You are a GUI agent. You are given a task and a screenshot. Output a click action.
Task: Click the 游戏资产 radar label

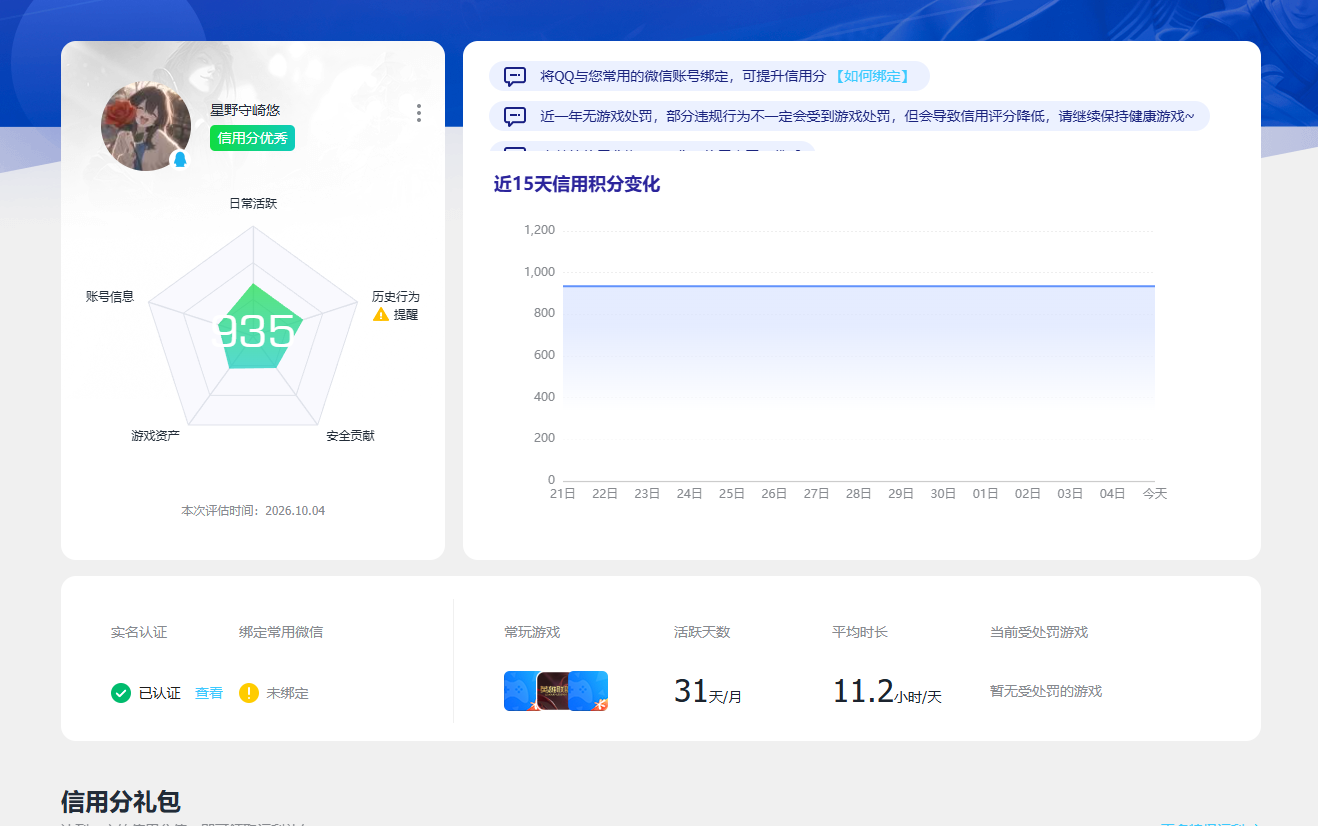(156, 436)
